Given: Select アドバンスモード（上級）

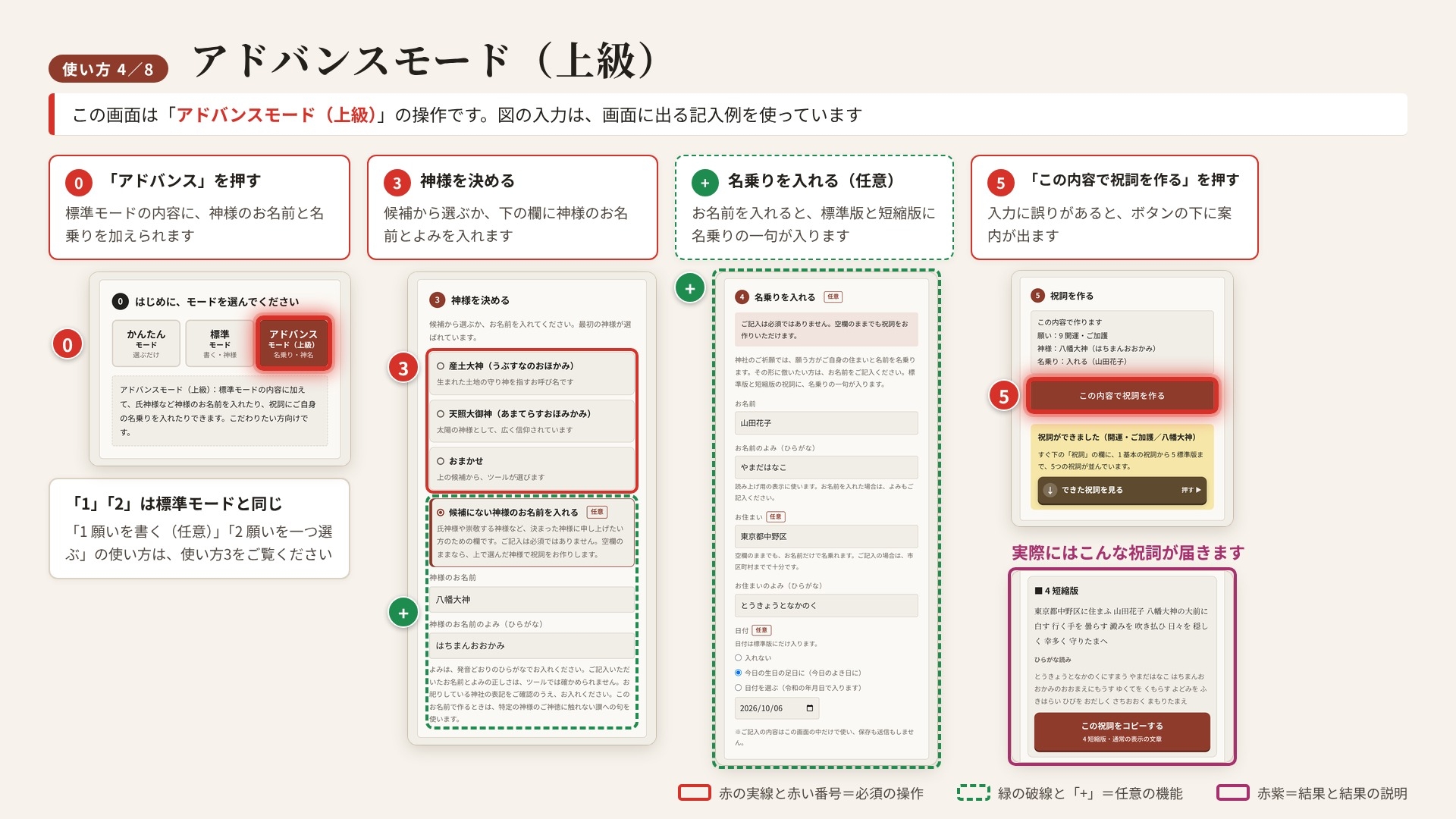Looking at the screenshot, I should 293,344.
